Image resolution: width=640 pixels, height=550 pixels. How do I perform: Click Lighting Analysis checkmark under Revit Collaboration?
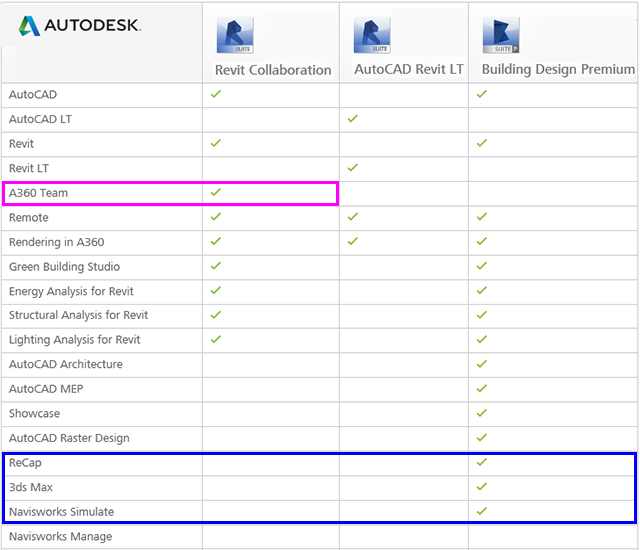[216, 339]
